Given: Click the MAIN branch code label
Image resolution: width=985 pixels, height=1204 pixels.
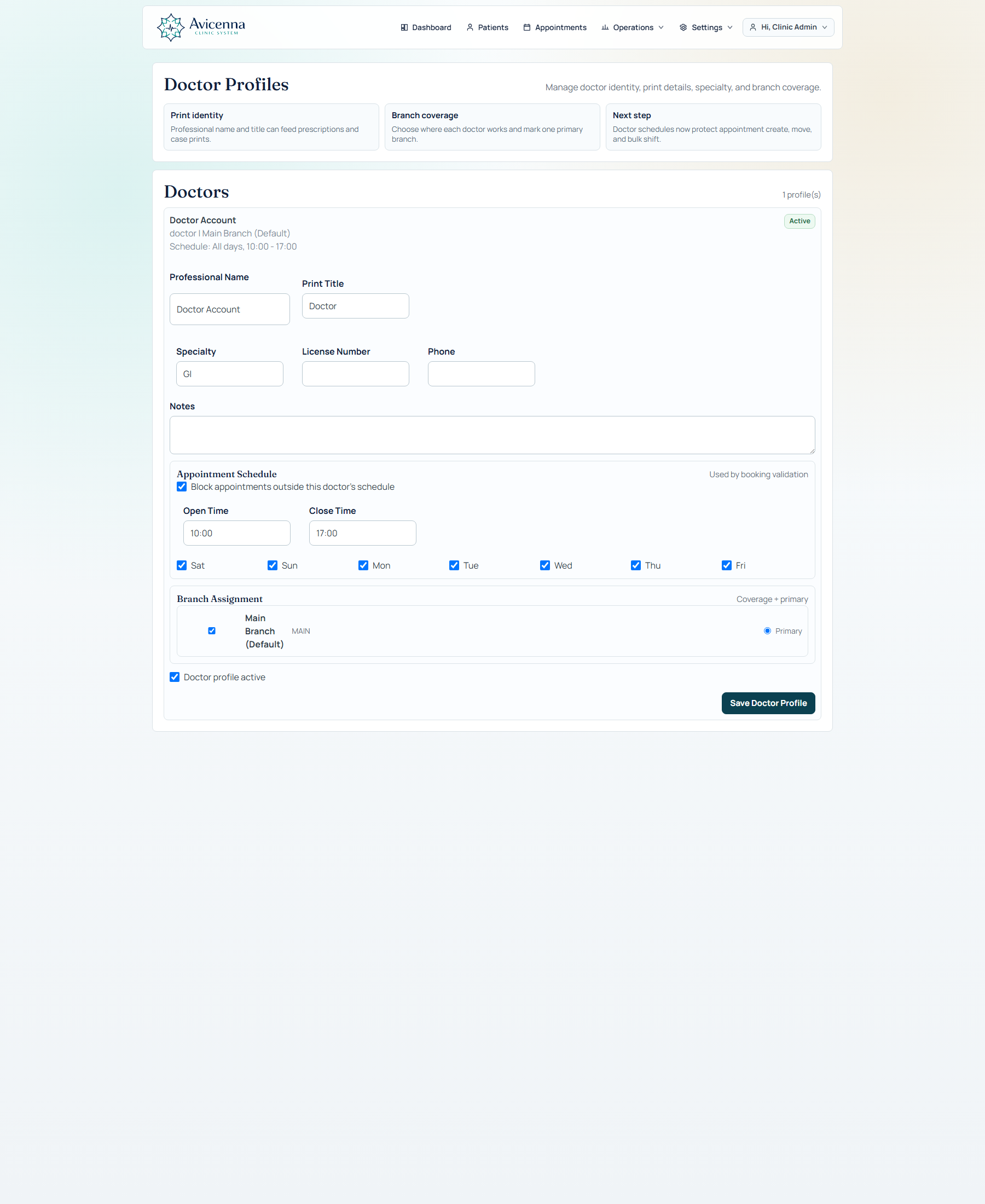Looking at the screenshot, I should 301,631.
